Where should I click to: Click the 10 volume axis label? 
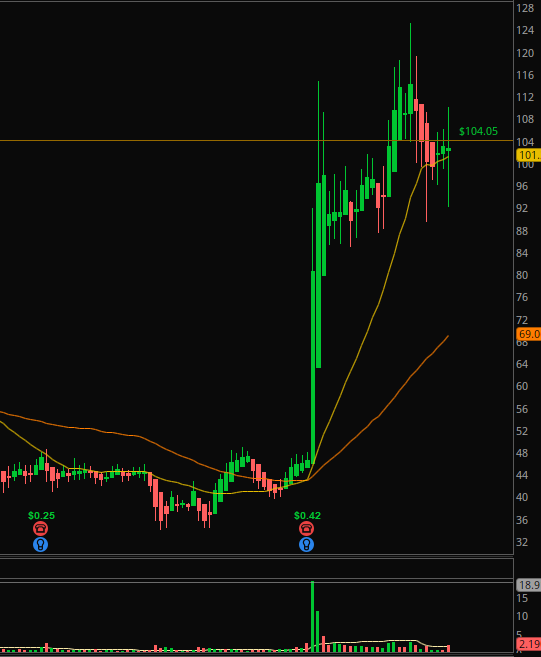pyautogui.click(x=522, y=616)
